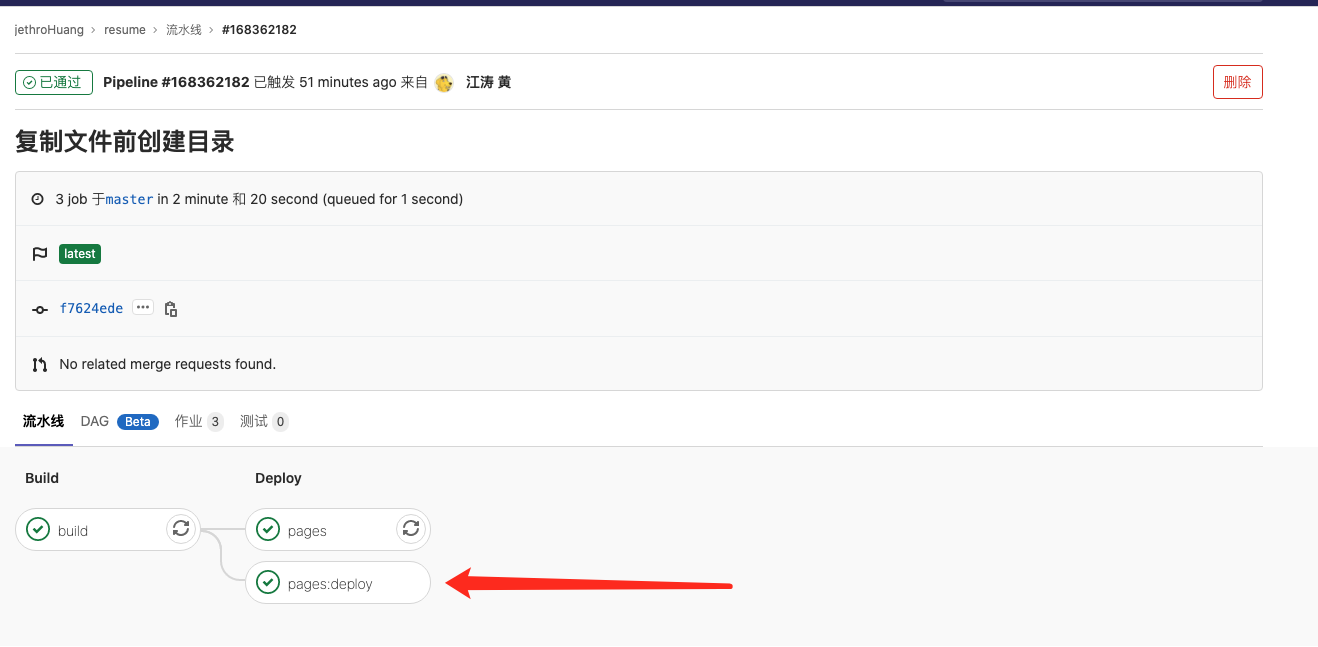The image size is (1318, 647).
Task: Click the Deploy stage heading
Action: pos(278,478)
